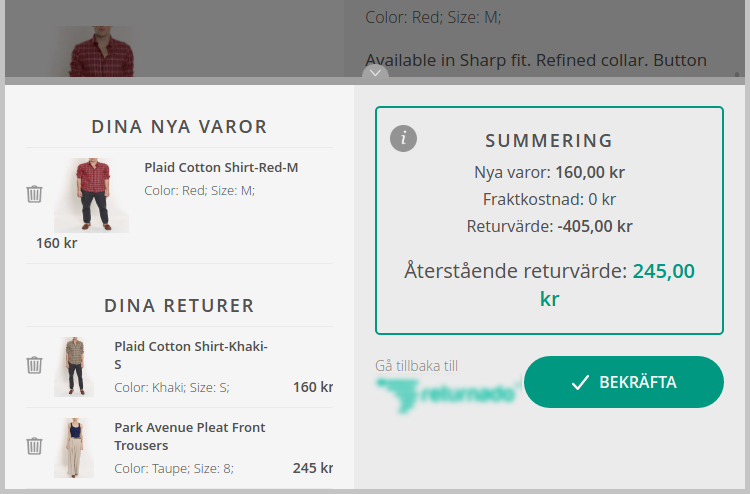The height and width of the screenshot is (494, 750).
Task: Click the Gå tillbaka till link text
Action: (x=416, y=366)
